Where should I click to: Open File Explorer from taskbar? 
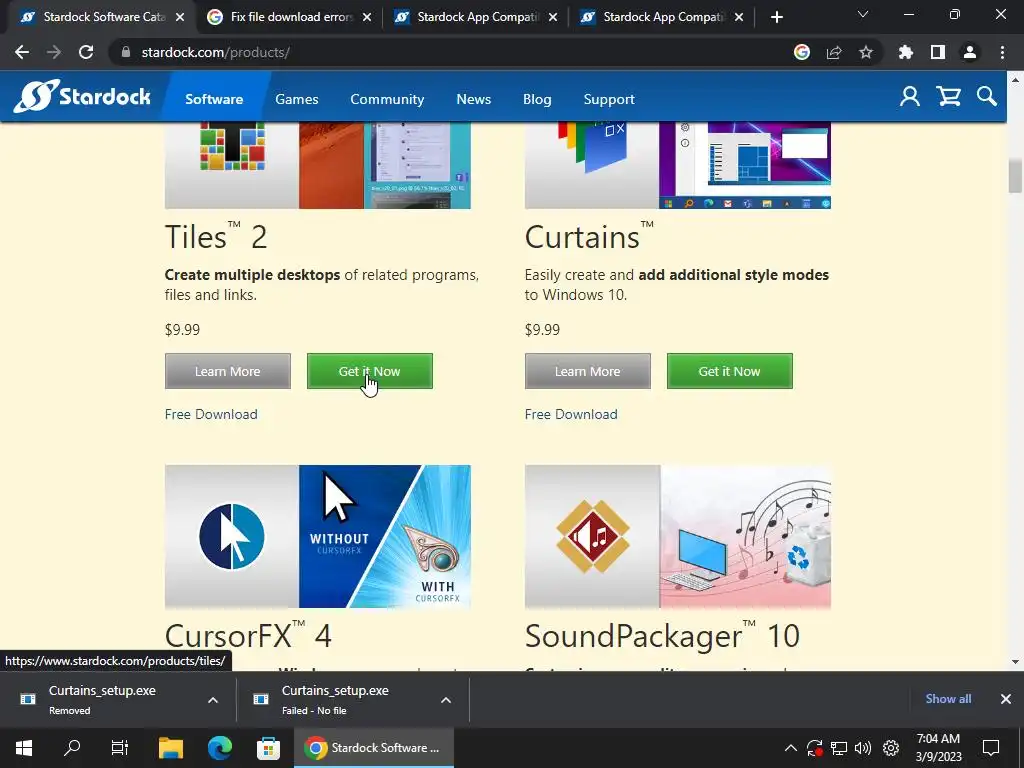(x=171, y=748)
